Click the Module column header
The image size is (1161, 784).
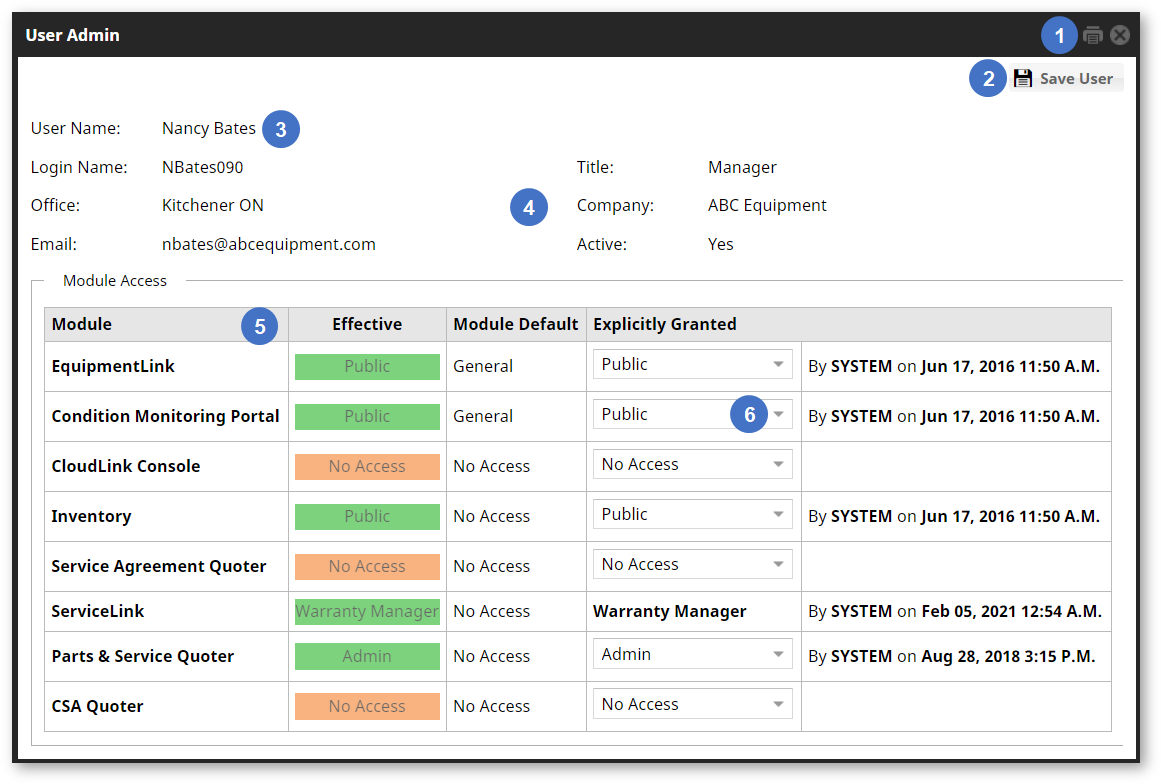point(166,324)
